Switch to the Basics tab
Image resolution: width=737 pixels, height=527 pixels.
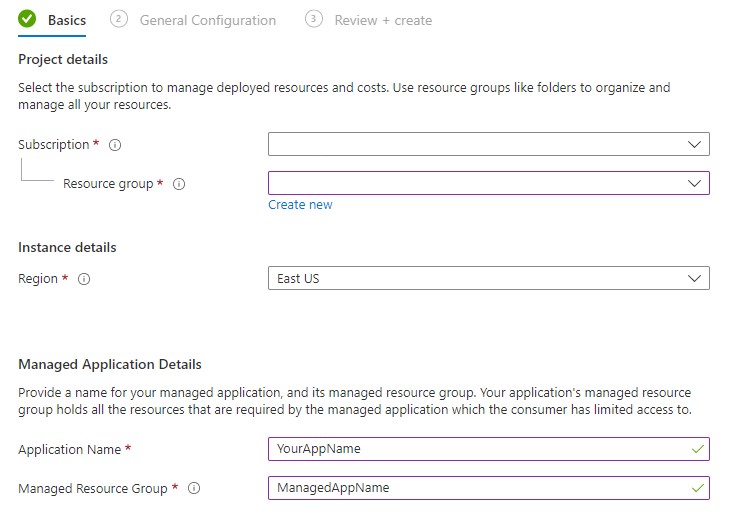pyautogui.click(x=67, y=20)
